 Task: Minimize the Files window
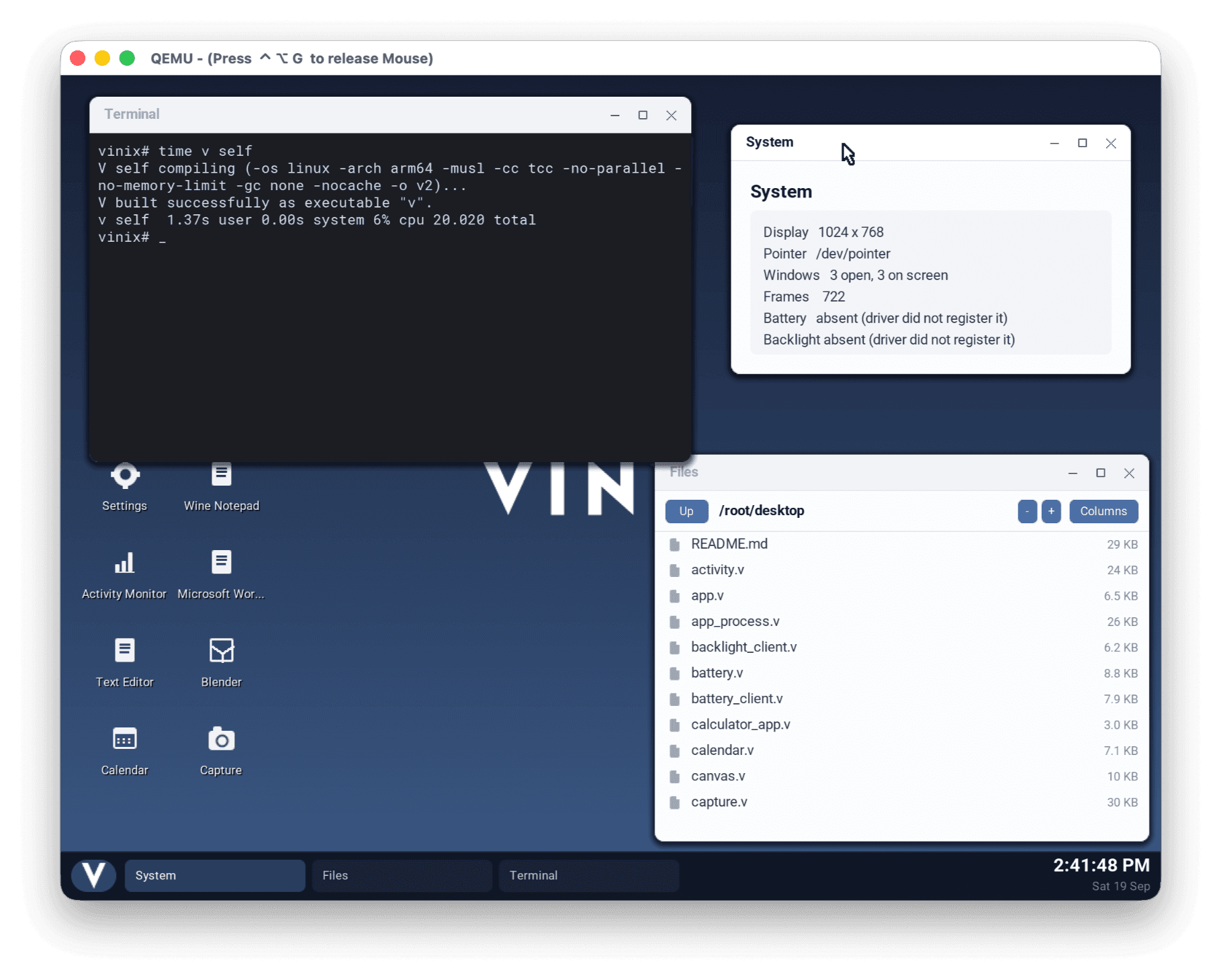(1073, 474)
